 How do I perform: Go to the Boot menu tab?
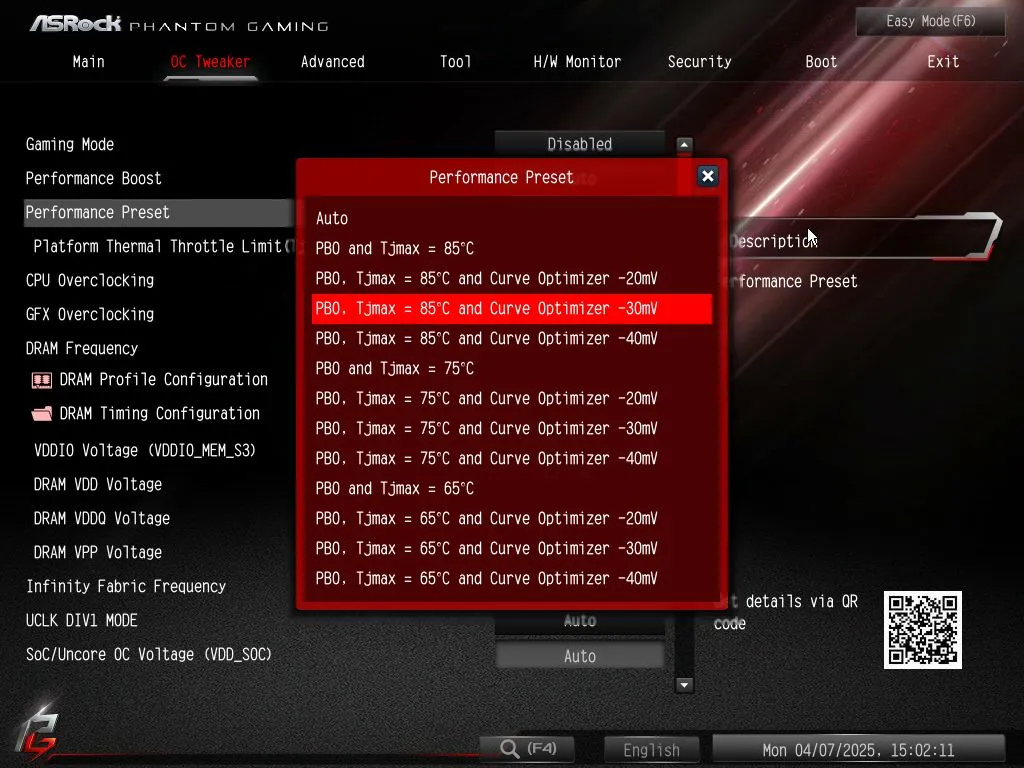820,61
